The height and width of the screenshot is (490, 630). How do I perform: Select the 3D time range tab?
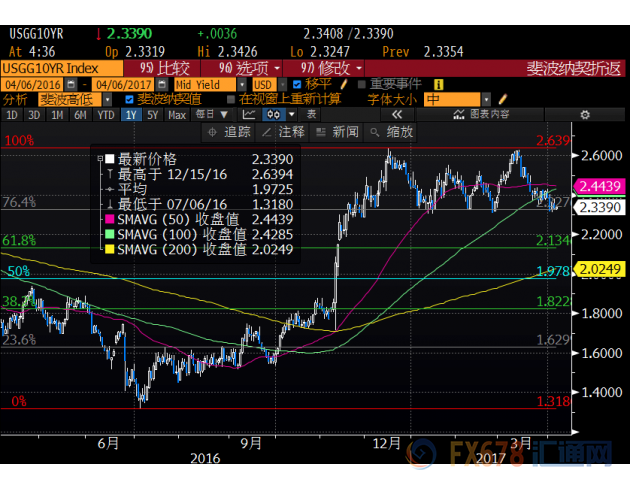(x=34, y=115)
